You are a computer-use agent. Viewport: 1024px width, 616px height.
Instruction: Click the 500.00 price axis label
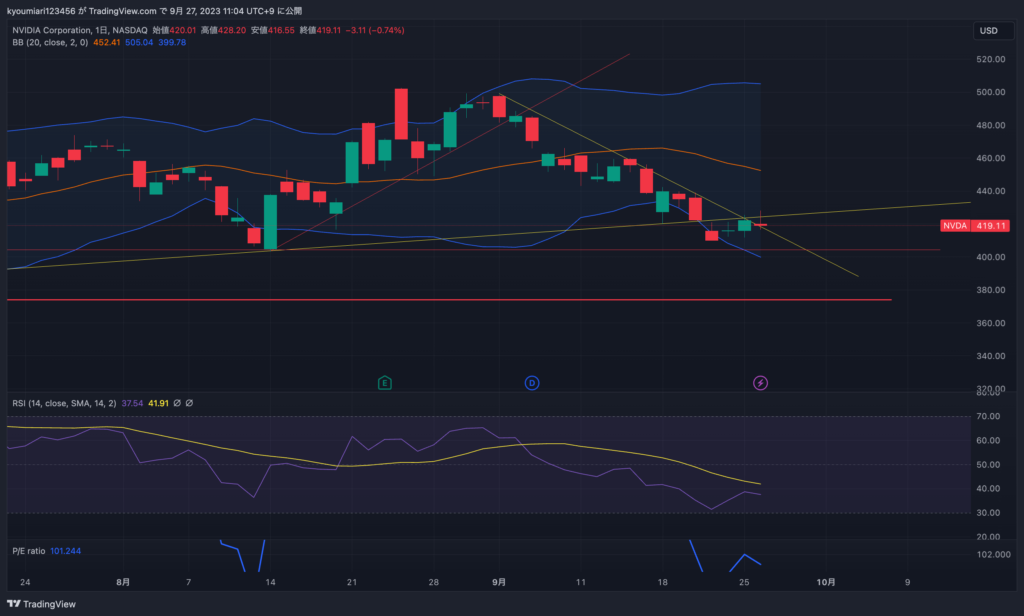[991, 92]
